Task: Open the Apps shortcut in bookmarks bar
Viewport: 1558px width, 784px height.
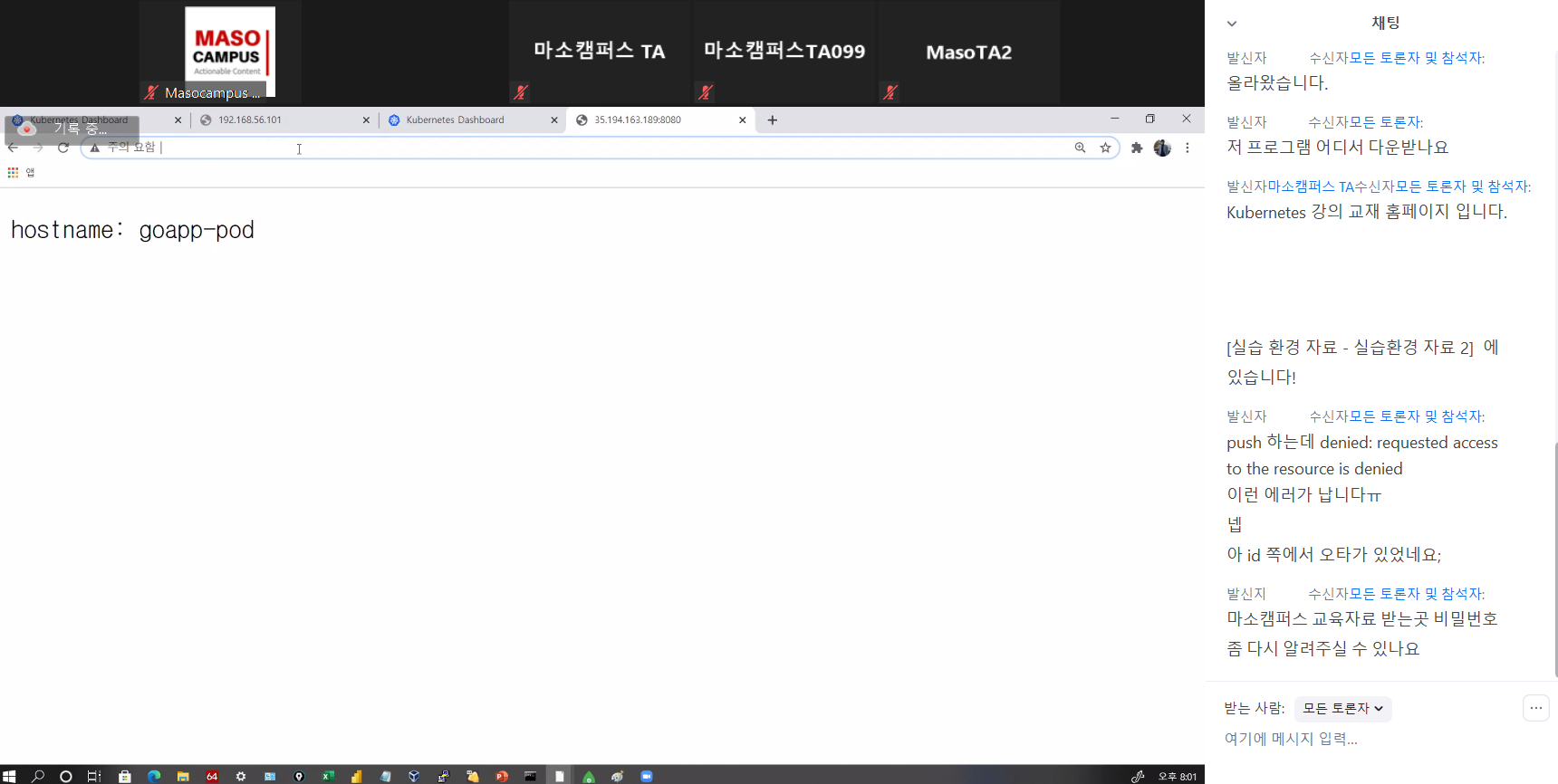Action: 21,172
